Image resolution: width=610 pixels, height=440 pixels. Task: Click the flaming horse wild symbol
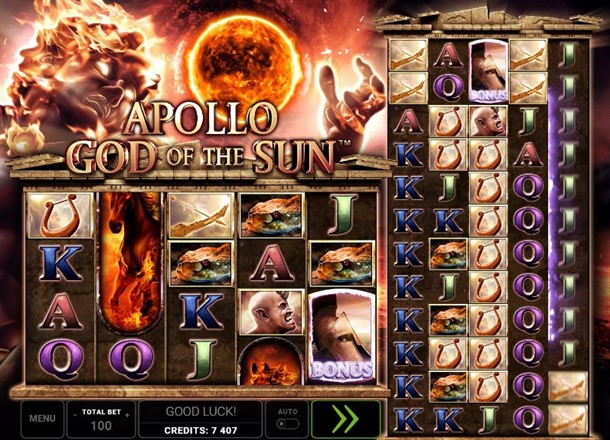131,263
